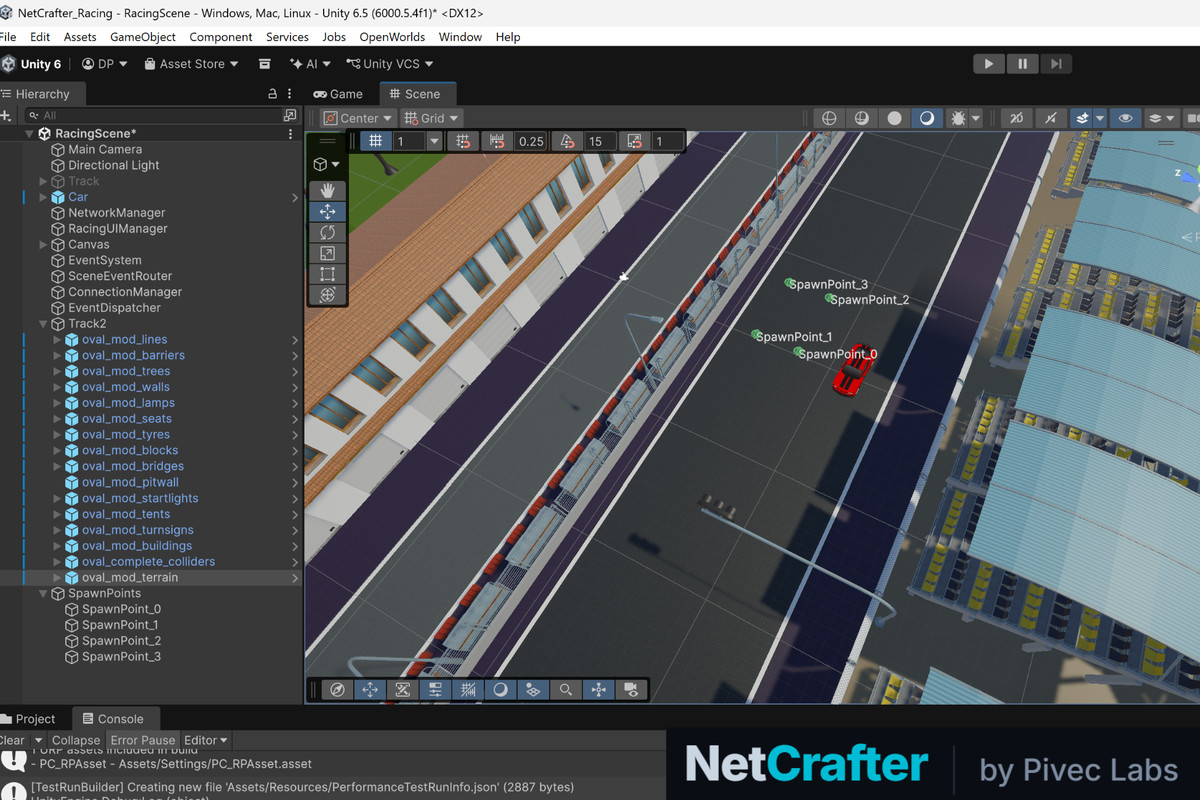The width and height of the screenshot is (1200, 800).
Task: Open the Component menu
Action: 221,37
